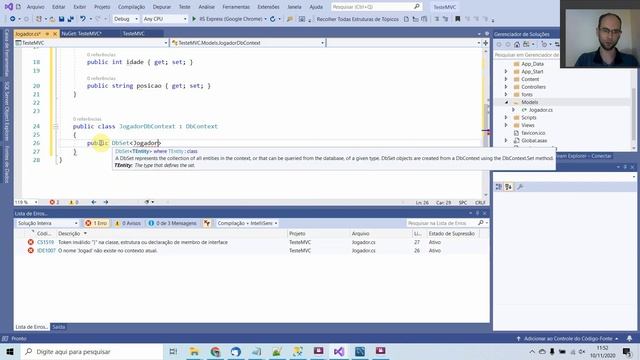
Task: Undo the last edit via toolbar
Action: pos(83,19)
